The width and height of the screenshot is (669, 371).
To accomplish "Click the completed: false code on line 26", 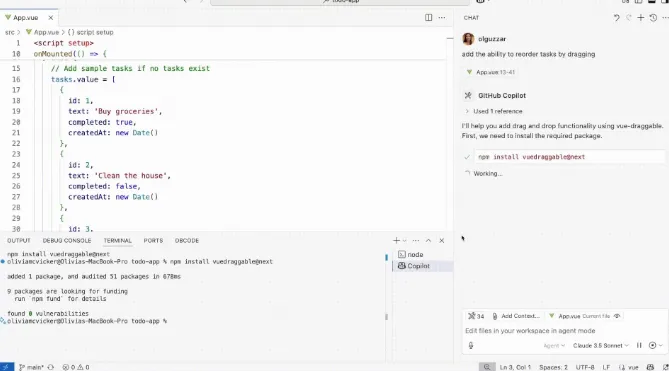I will point(104,186).
